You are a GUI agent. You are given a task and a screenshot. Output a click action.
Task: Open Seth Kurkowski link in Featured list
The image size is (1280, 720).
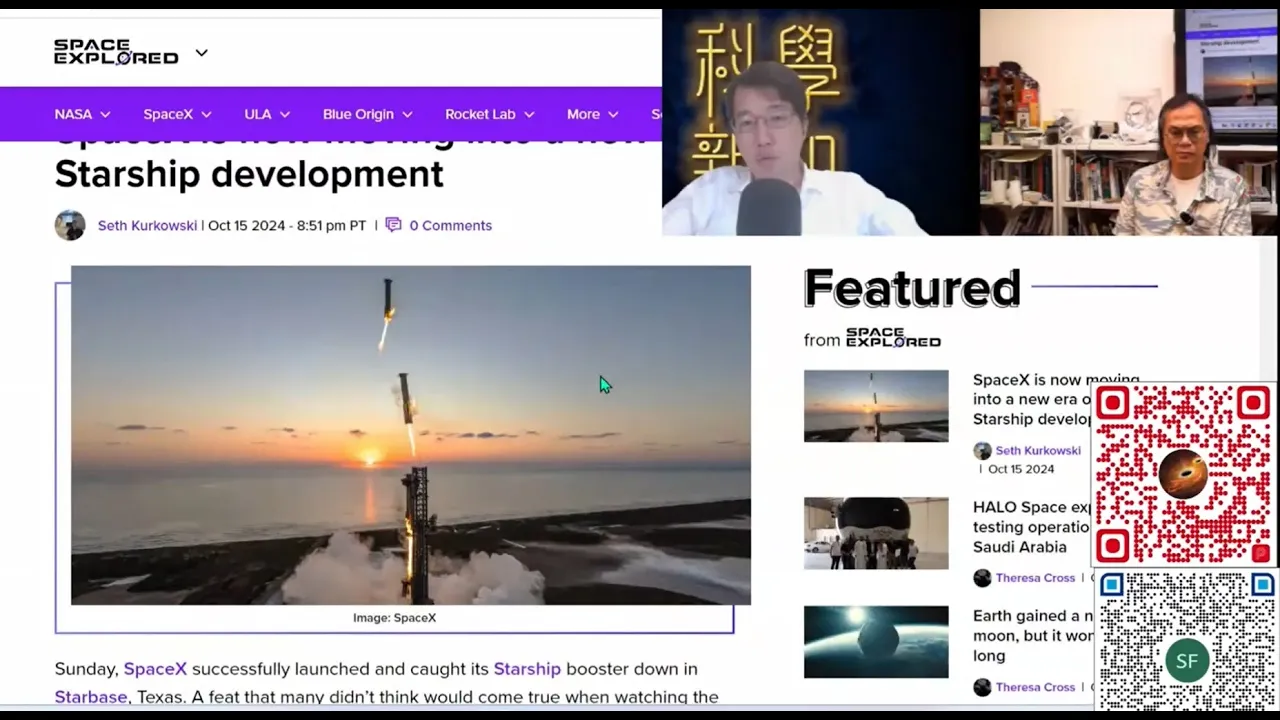point(1038,451)
